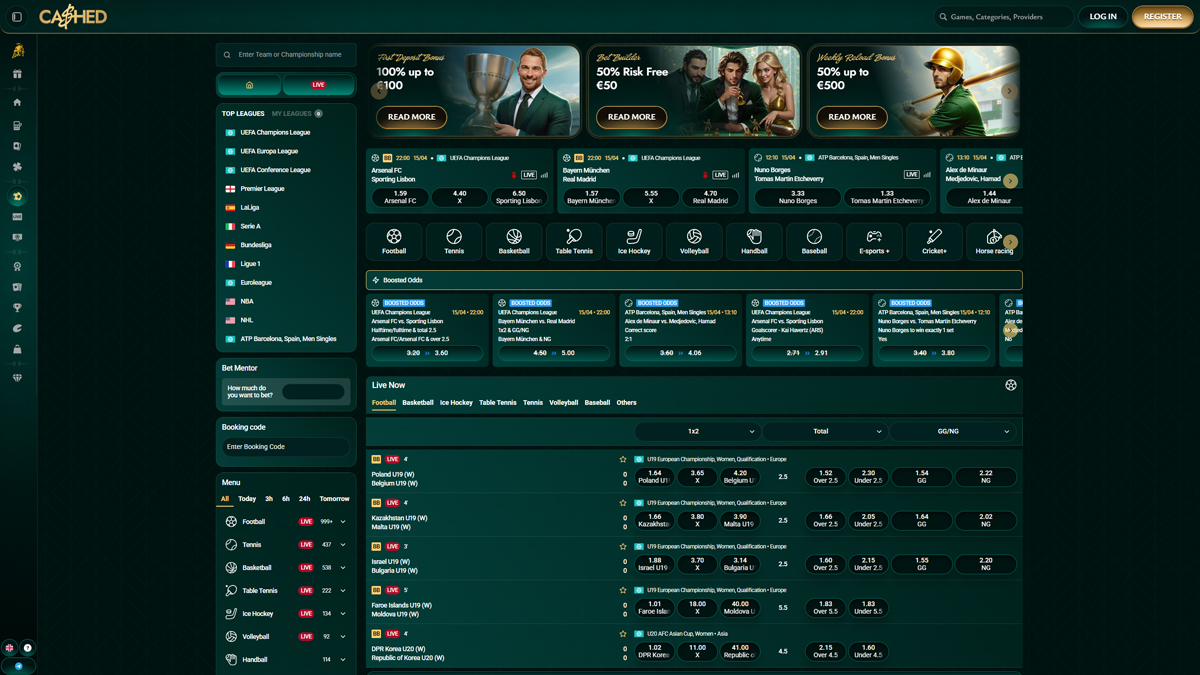Expand Table Tennis in the Menu list
1200x675 pixels.
click(x=343, y=591)
